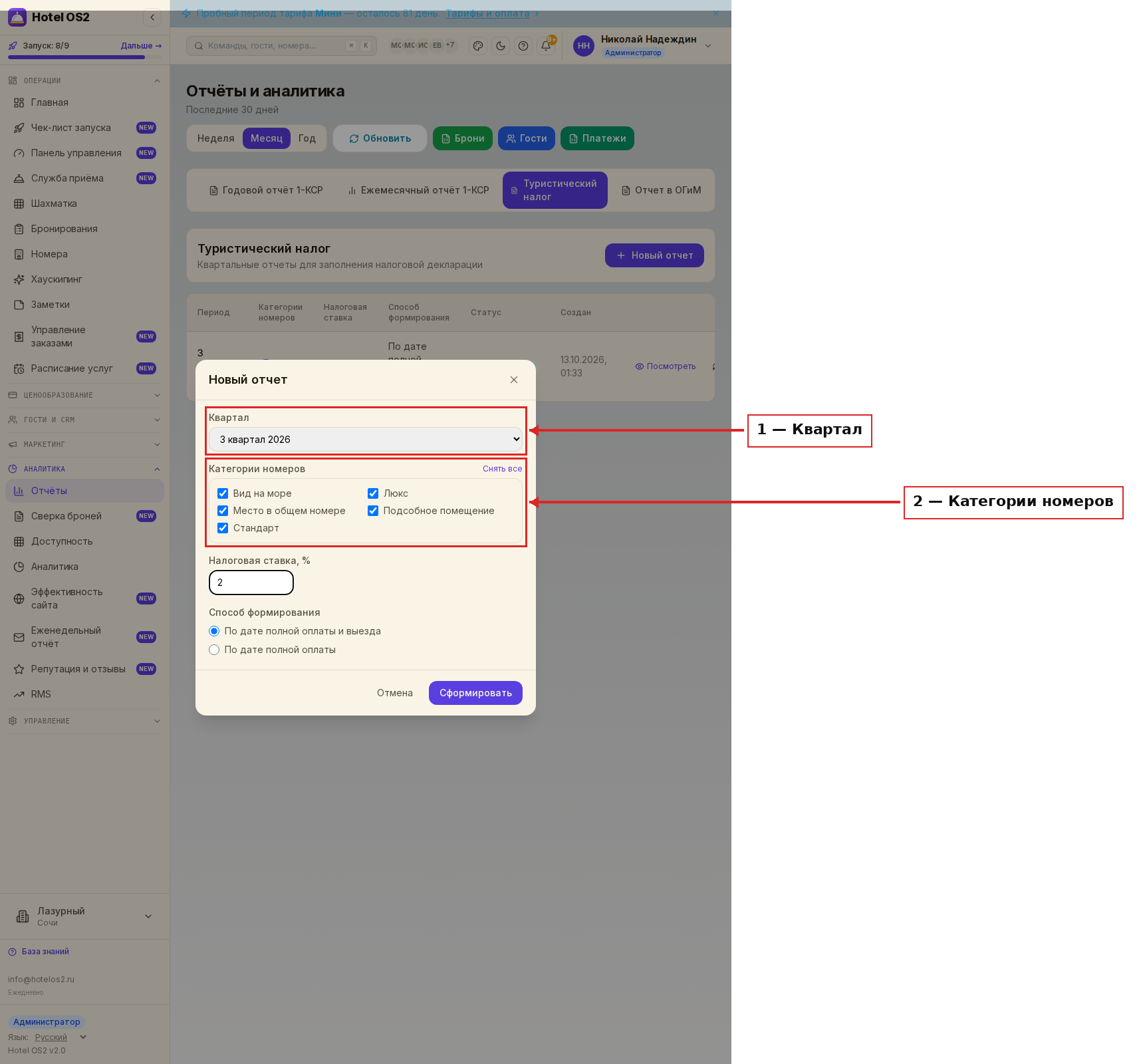
Task: Select По дате полной оплаты и выезда
Action: coord(214,631)
